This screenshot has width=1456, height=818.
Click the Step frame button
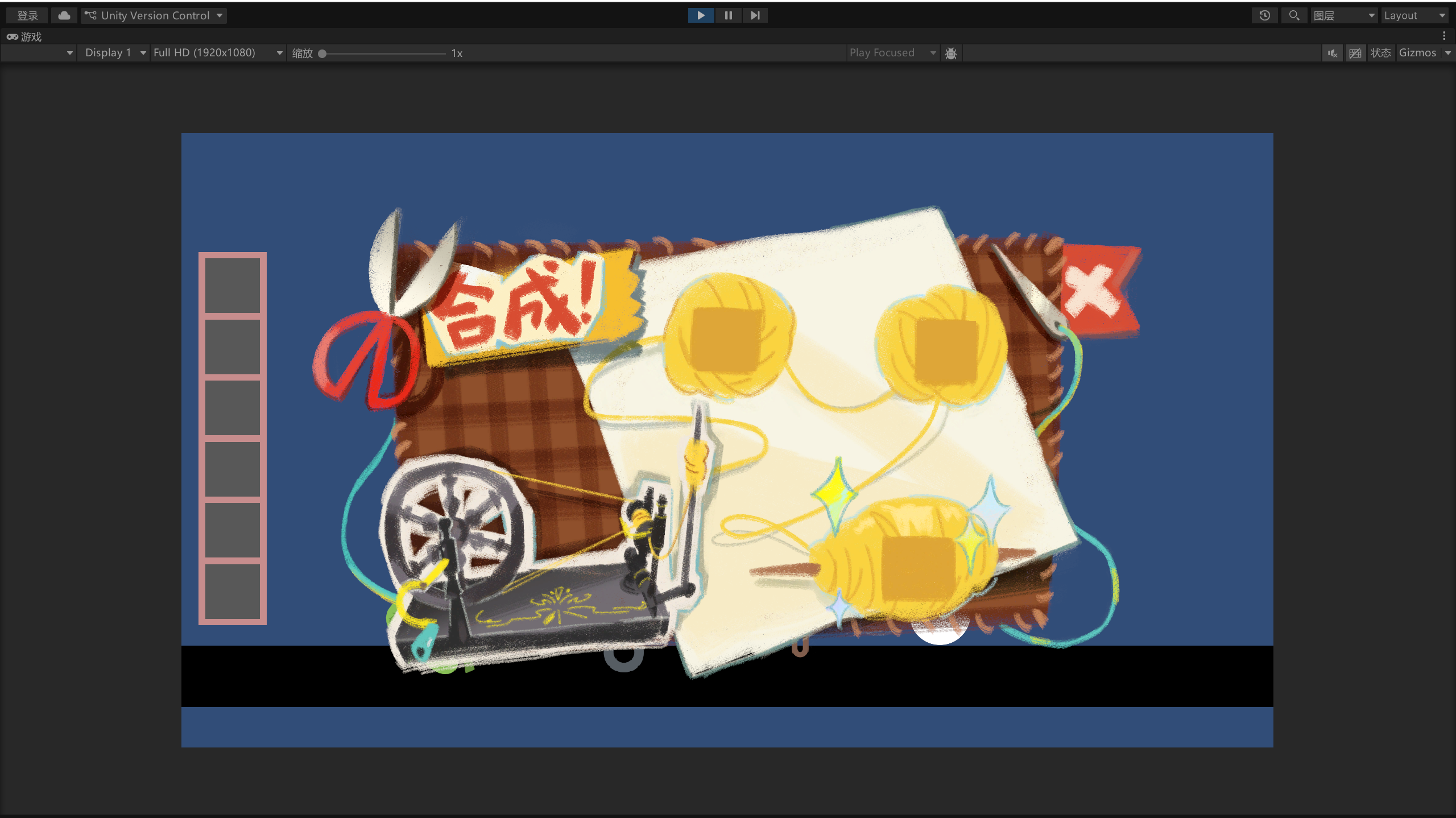[x=755, y=15]
